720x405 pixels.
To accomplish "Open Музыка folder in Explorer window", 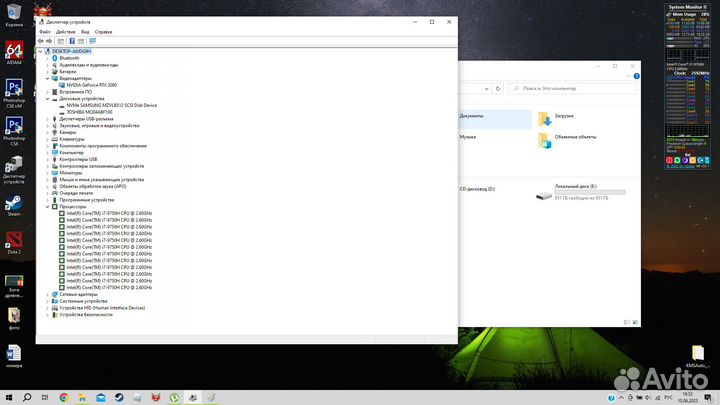I will pyautogui.click(x=467, y=137).
